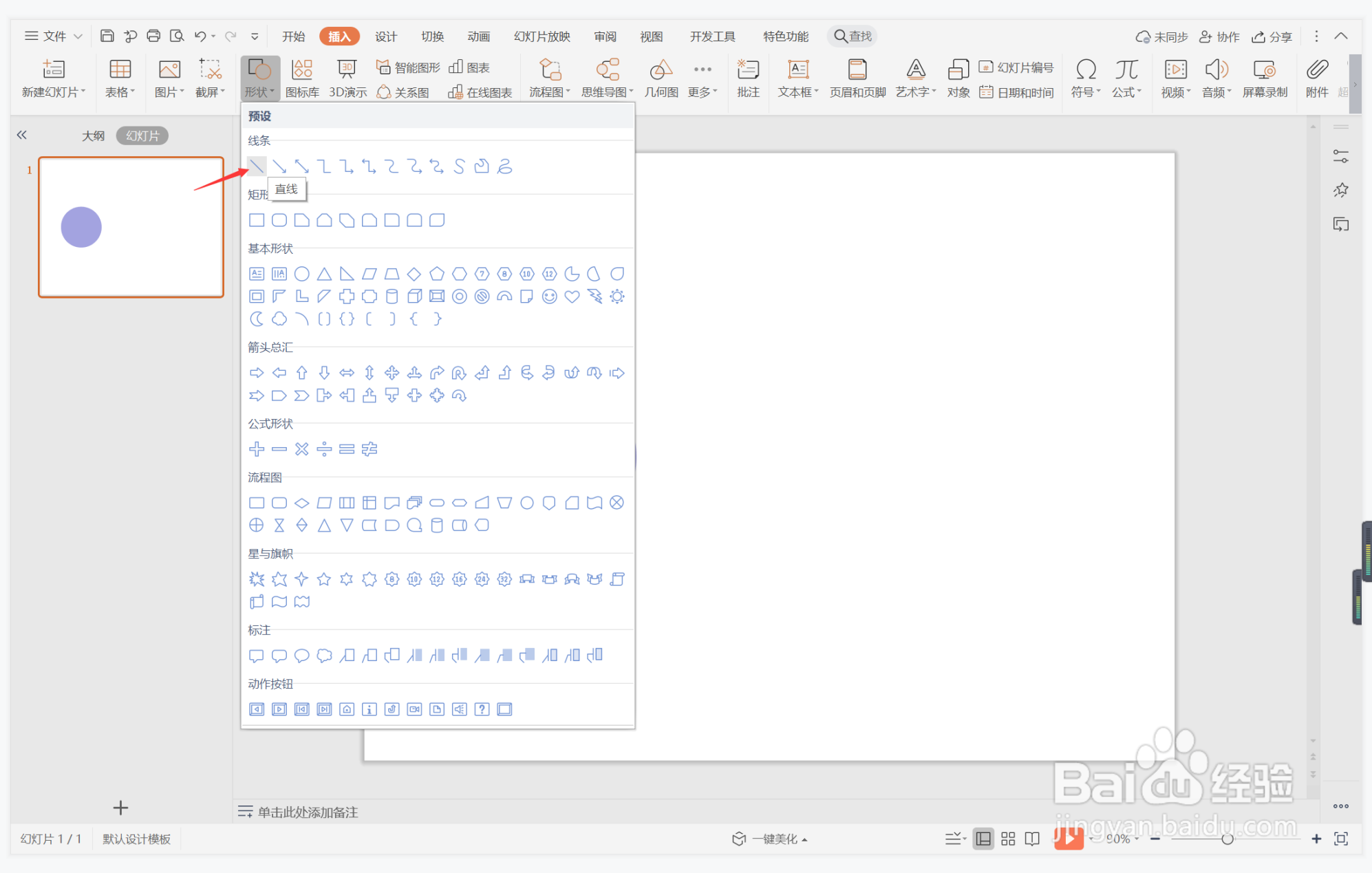This screenshot has height=873, width=1372.
Task: Select the five-point star shape
Action: pyautogui.click(x=324, y=579)
